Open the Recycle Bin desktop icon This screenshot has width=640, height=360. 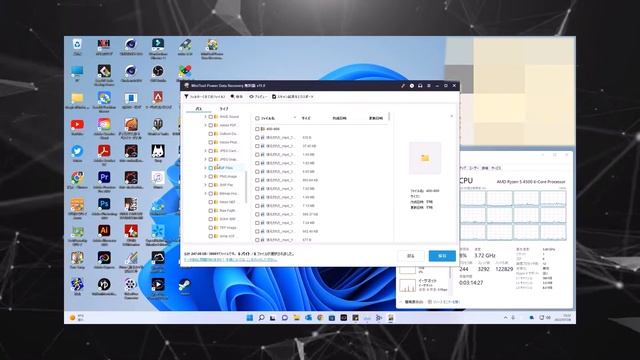[x=77, y=47]
